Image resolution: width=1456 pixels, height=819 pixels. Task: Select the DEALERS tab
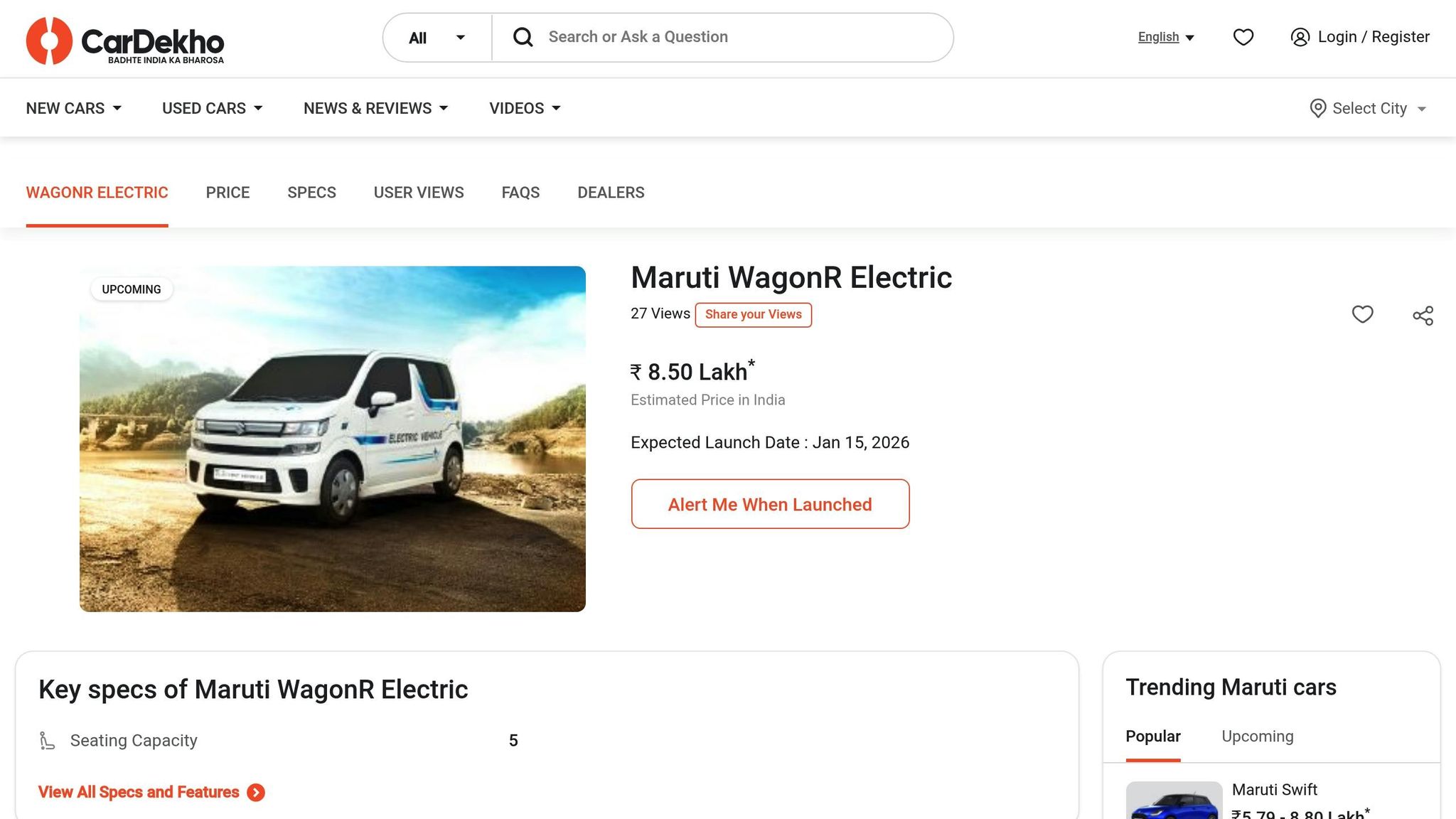(x=610, y=192)
